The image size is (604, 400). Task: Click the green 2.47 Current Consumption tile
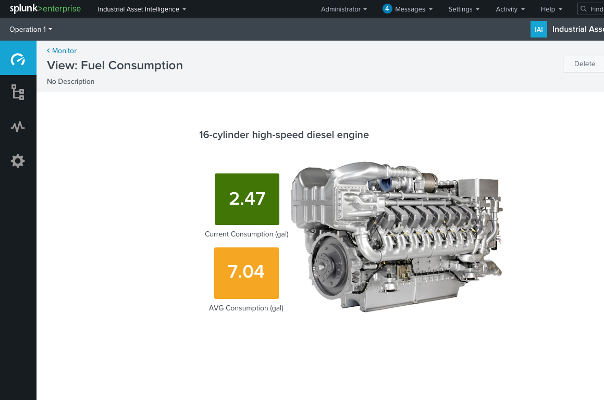pyautogui.click(x=247, y=198)
